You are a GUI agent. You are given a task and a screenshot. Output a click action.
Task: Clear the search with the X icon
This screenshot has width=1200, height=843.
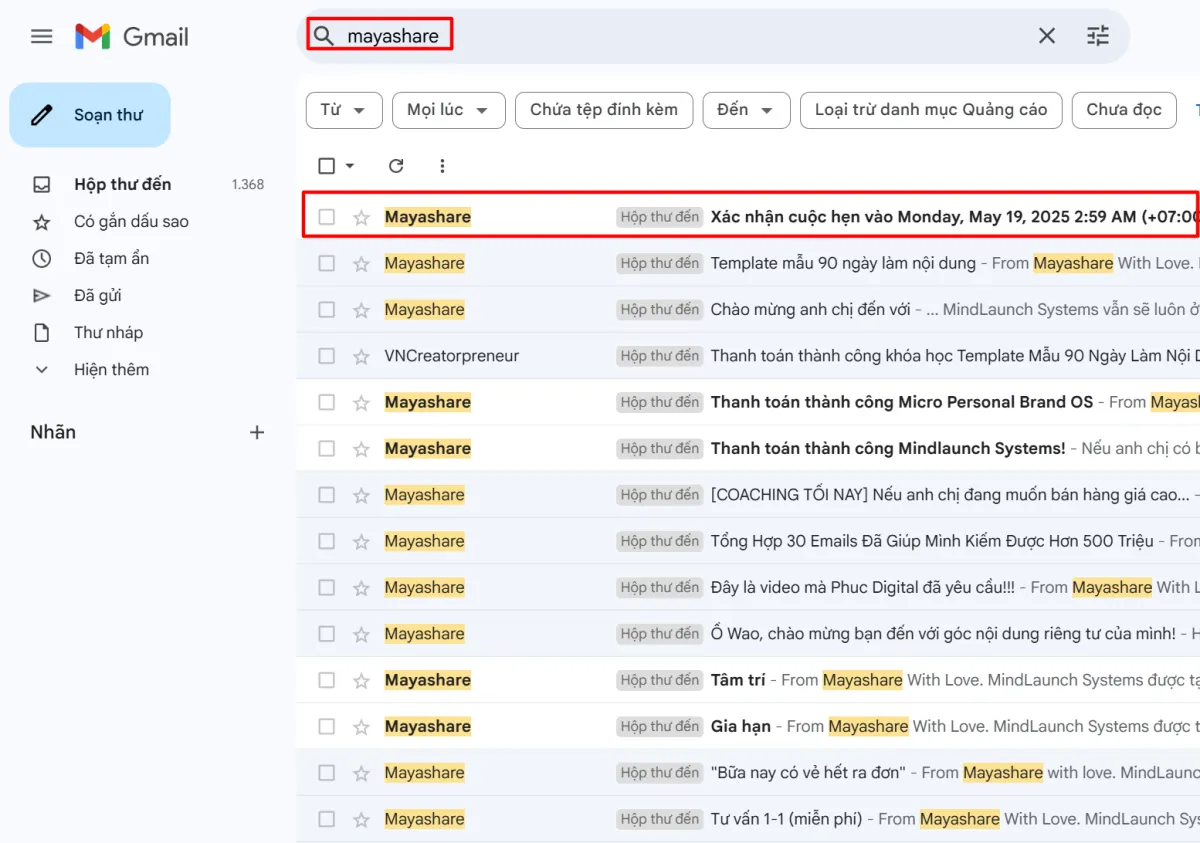click(x=1046, y=36)
